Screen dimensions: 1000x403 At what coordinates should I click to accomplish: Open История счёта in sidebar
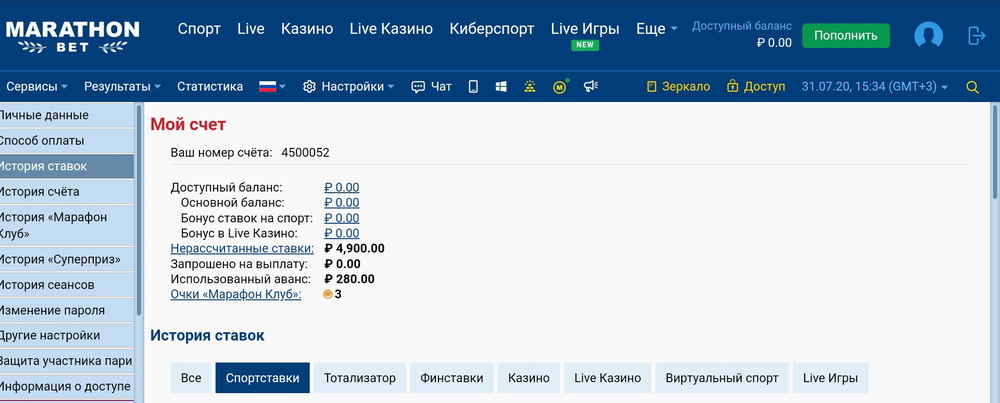point(40,191)
